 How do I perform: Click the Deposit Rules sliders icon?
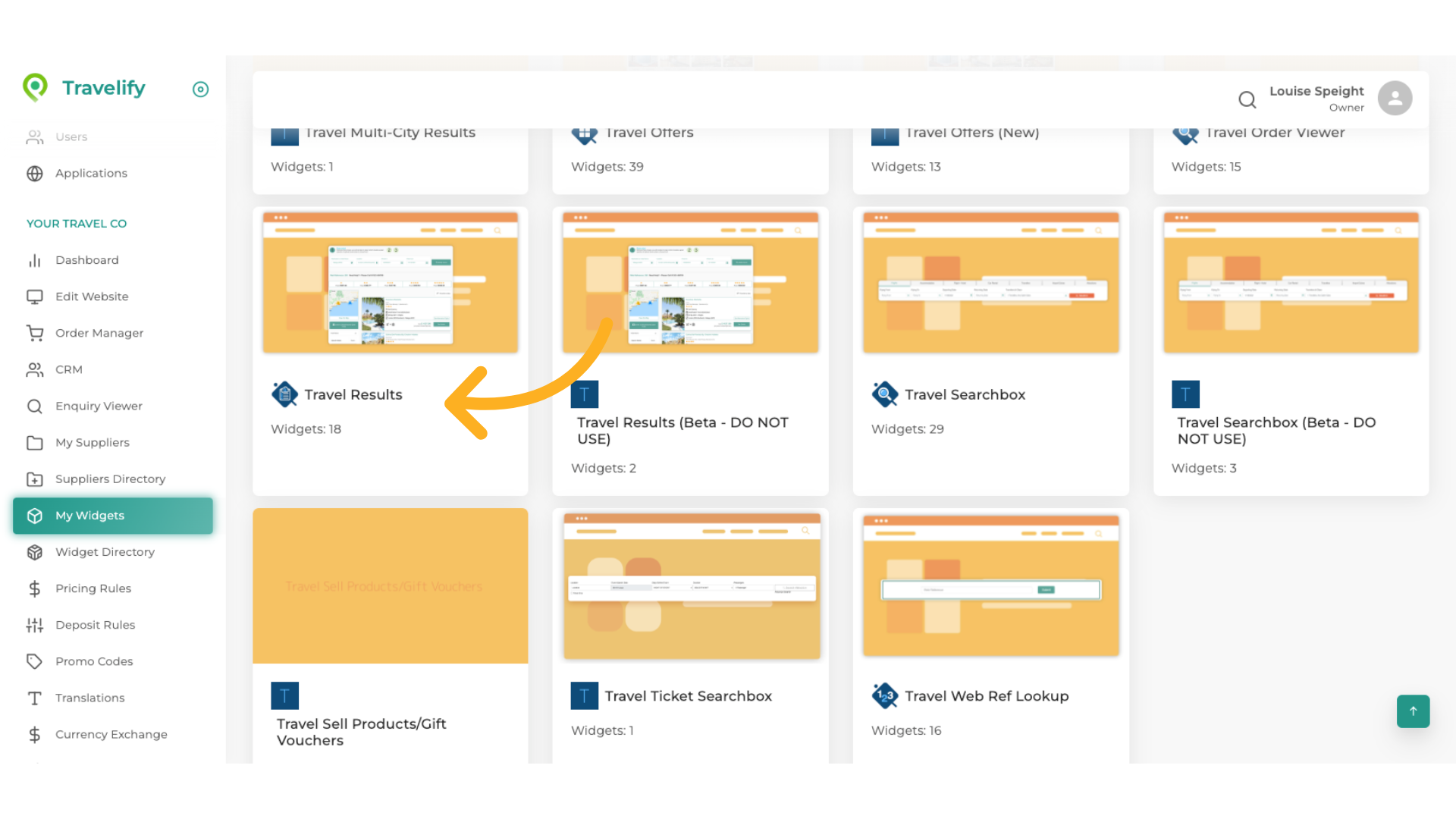(x=35, y=625)
